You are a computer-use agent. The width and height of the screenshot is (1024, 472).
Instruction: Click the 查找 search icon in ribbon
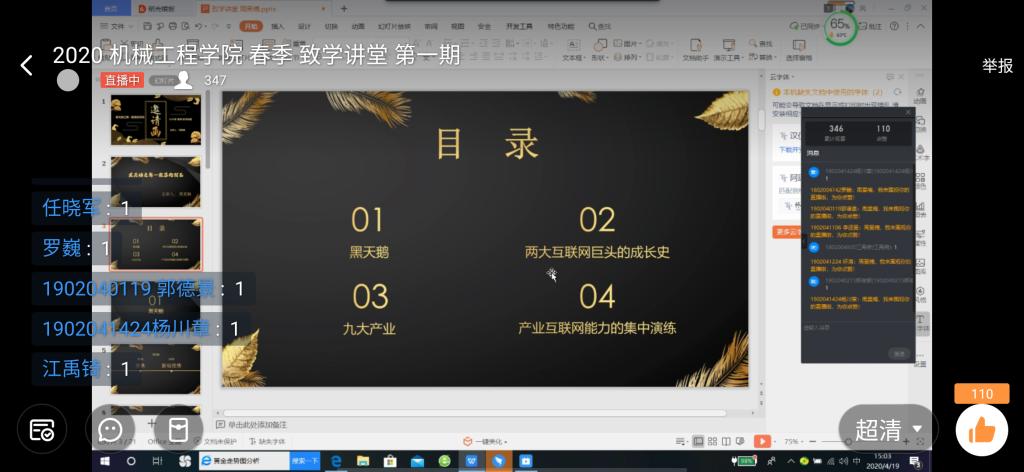click(x=600, y=26)
